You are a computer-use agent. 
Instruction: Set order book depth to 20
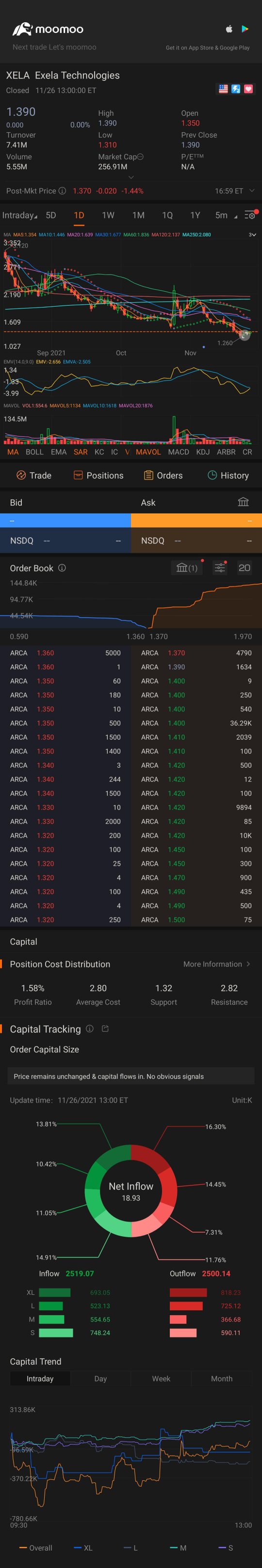tap(245, 568)
